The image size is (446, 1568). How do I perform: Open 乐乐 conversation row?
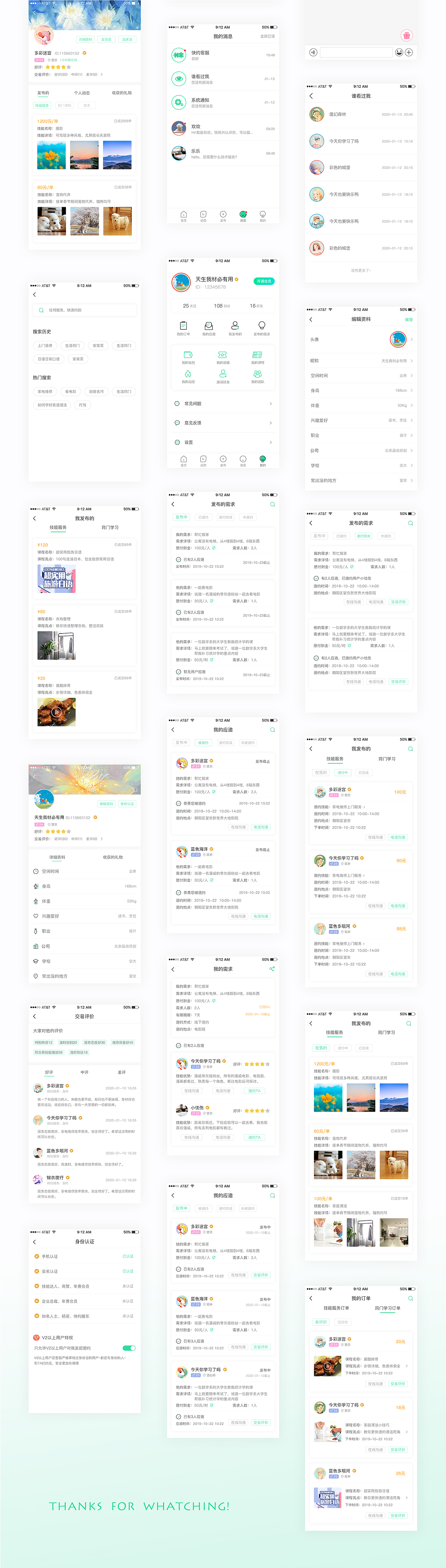pyautogui.click(x=223, y=153)
